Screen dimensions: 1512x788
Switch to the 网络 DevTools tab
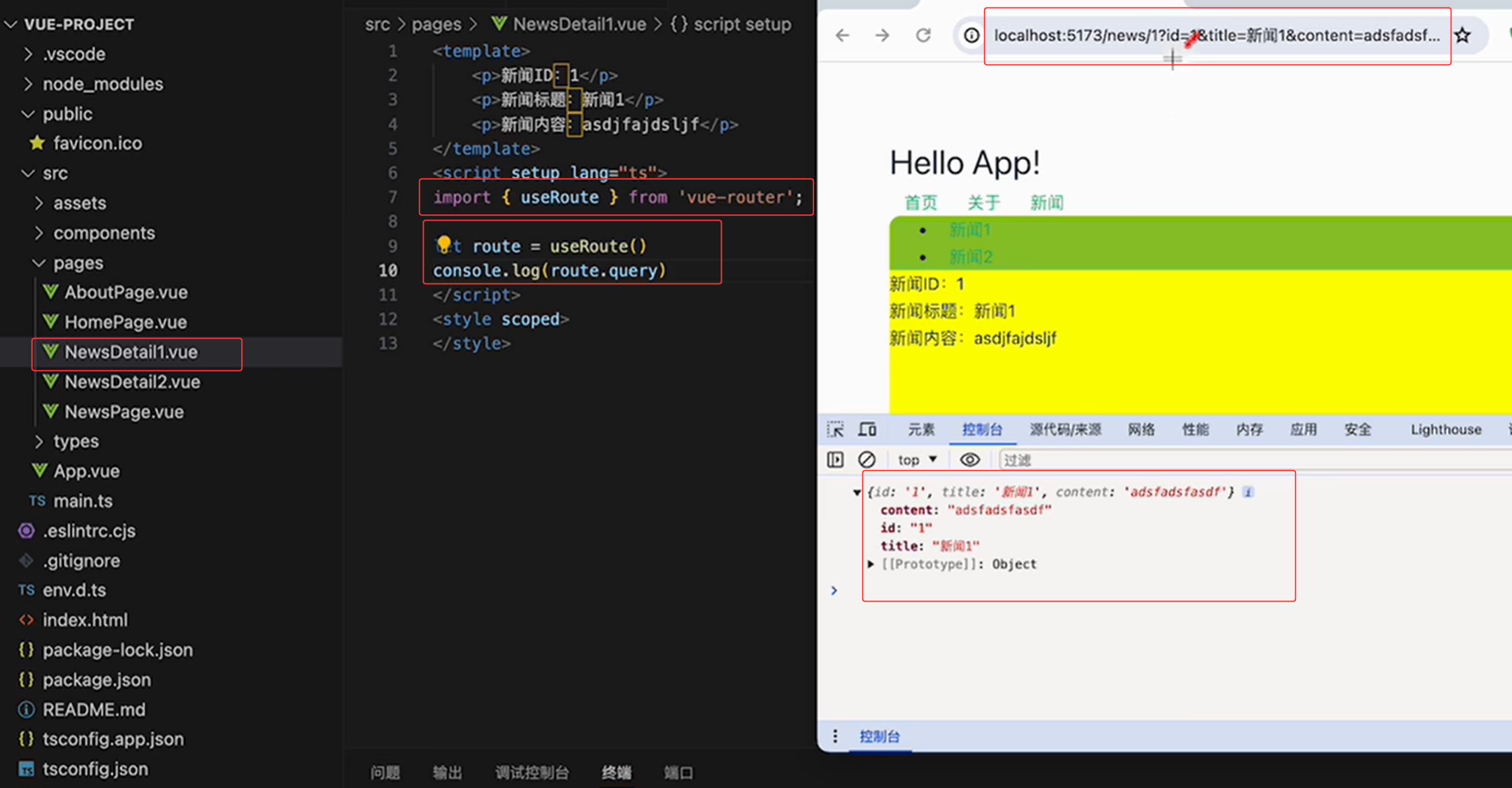click(1141, 429)
